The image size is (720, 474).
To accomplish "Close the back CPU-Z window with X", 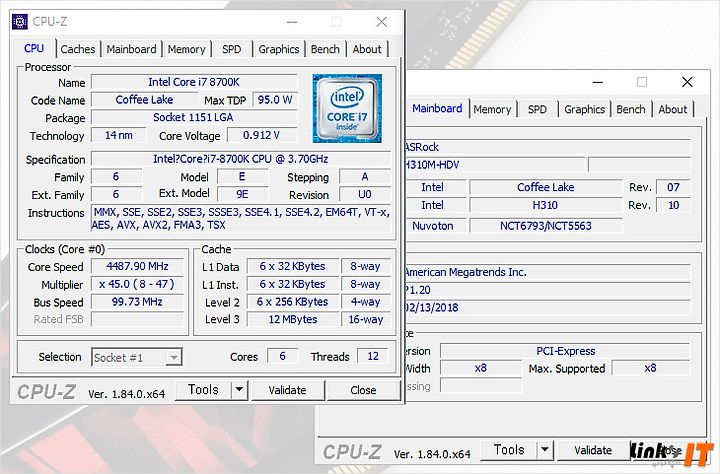I will pos(687,82).
